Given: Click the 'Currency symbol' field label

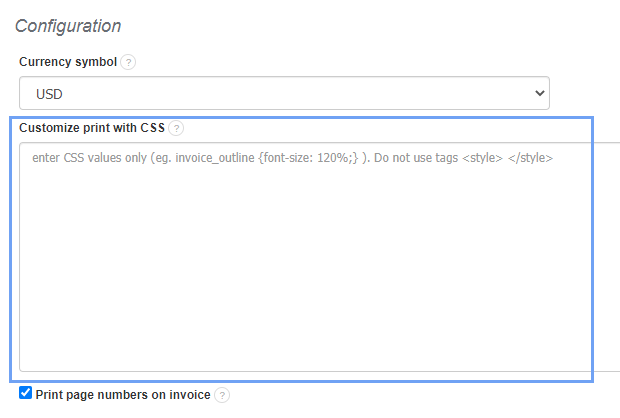Looking at the screenshot, I should click(x=68, y=62).
